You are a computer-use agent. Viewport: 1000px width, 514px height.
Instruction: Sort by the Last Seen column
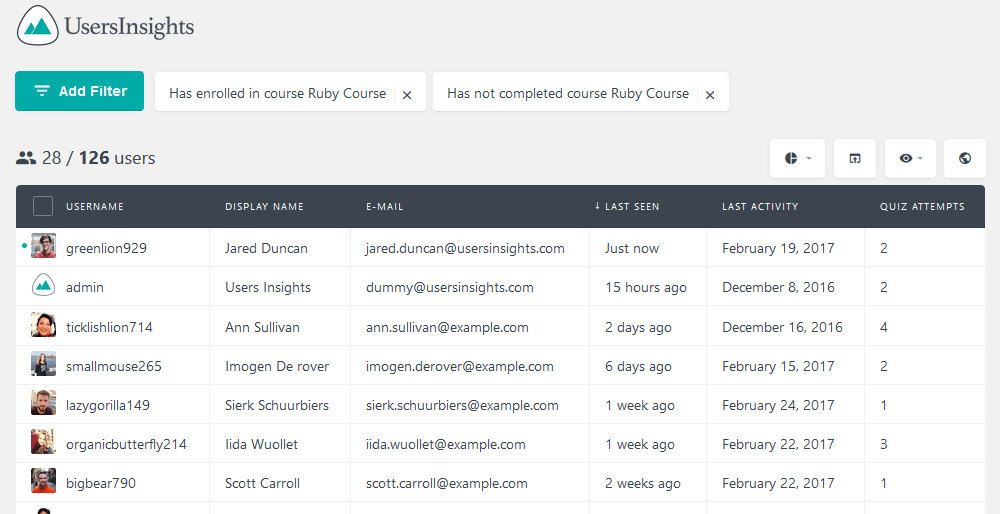click(x=632, y=207)
